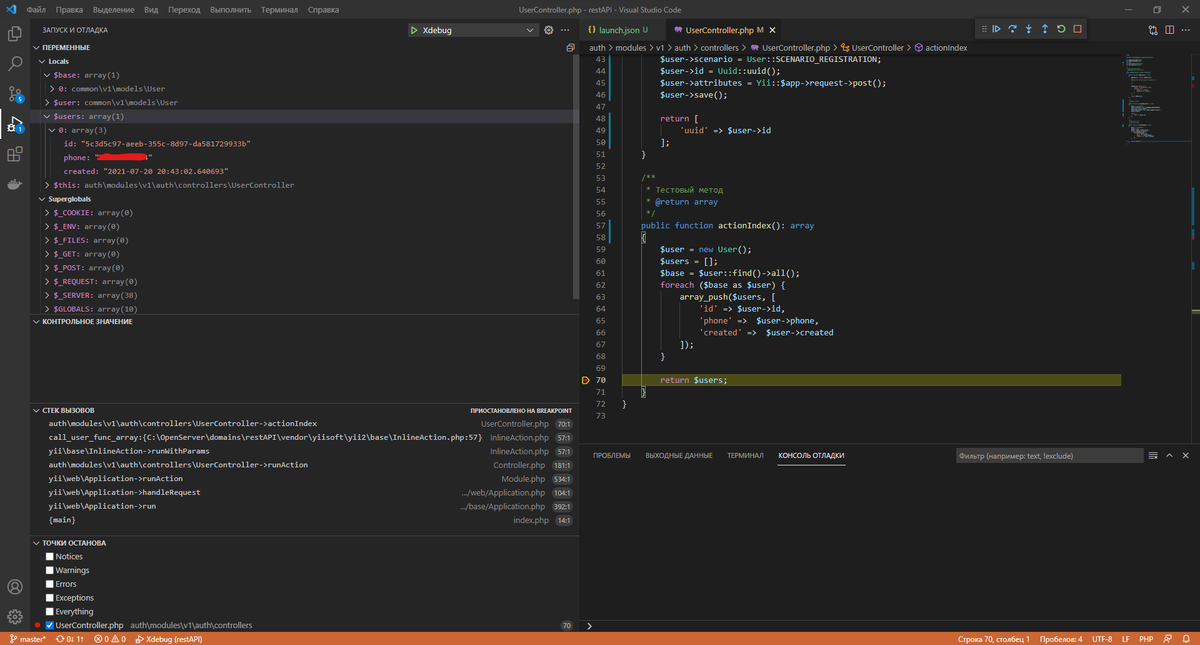Switch to the launch.json tab
Screen dimensions: 1200x645
tap(620, 30)
